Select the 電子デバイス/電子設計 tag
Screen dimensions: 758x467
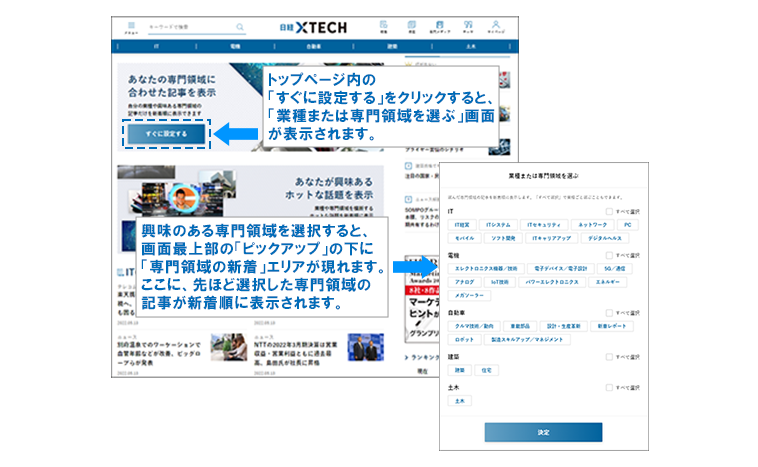tap(560, 269)
